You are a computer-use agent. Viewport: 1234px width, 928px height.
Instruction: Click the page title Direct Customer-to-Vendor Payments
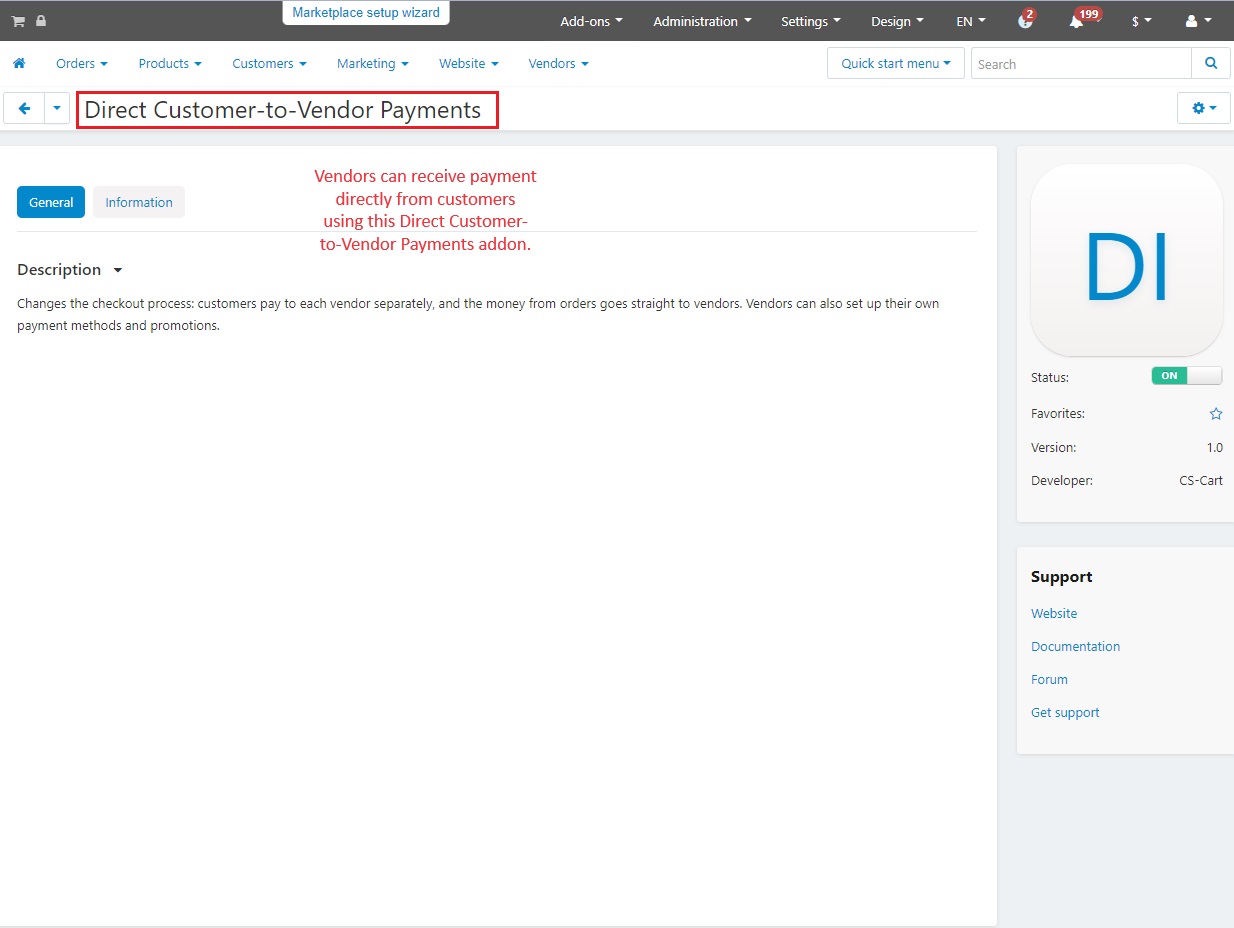tap(283, 110)
